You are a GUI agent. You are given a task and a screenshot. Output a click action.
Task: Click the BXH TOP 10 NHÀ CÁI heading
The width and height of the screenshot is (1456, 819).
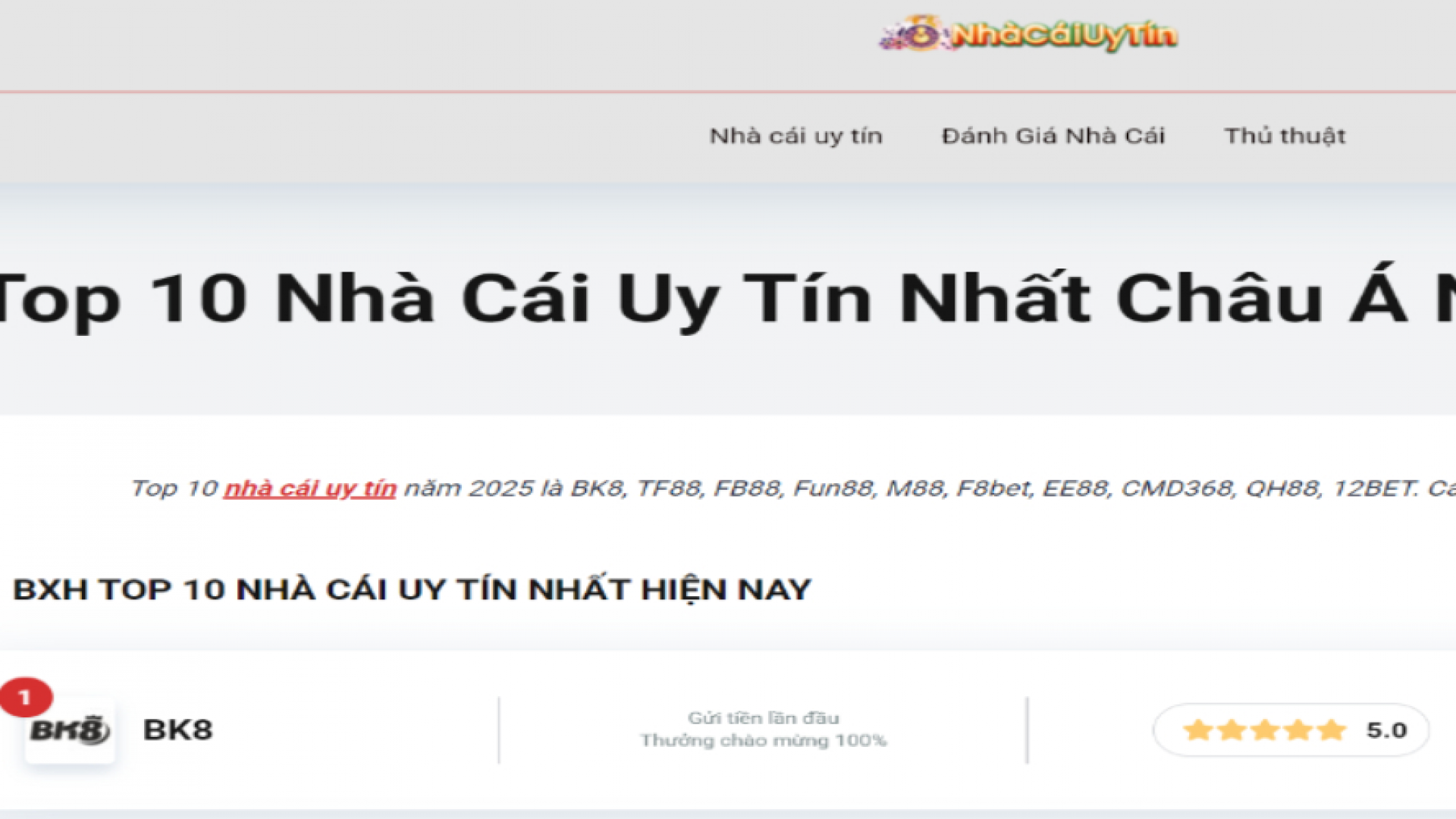tap(413, 589)
